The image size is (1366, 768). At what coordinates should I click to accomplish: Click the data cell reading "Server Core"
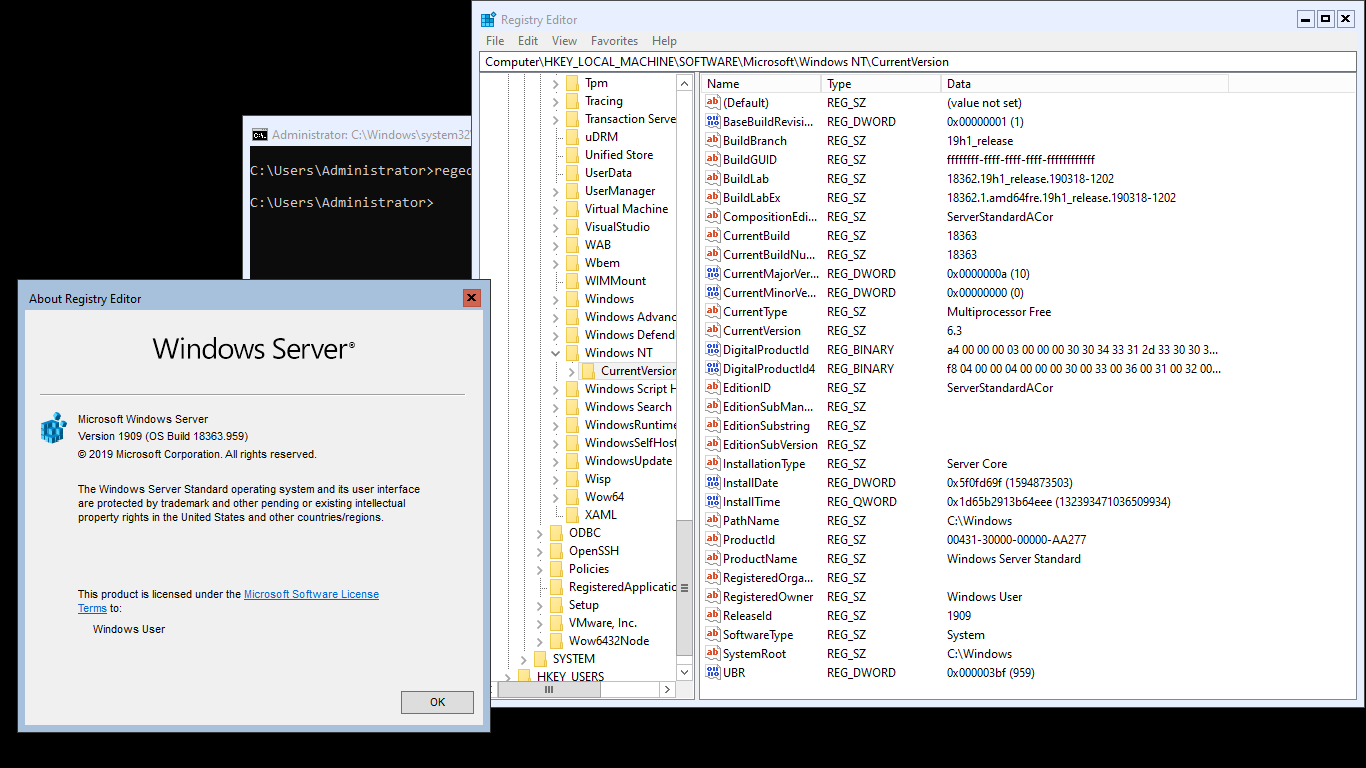pyautogui.click(x=977, y=464)
